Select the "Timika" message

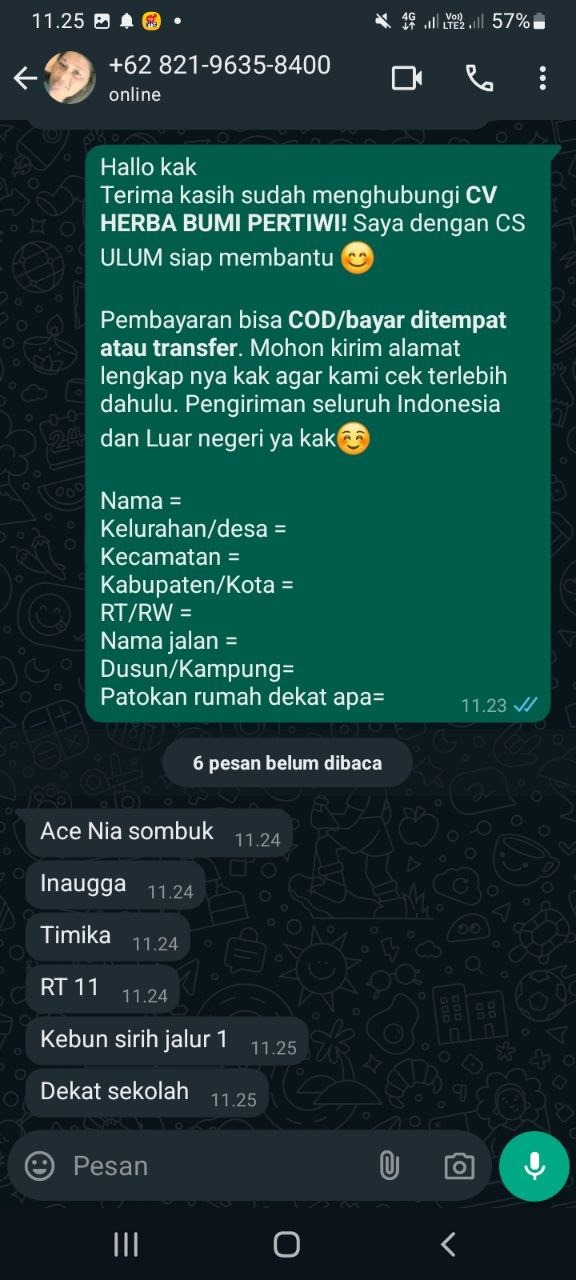[108, 937]
